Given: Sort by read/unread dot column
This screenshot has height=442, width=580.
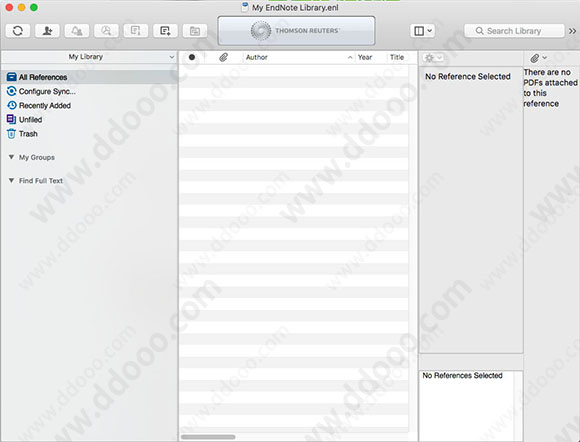Looking at the screenshot, I should (x=192, y=57).
